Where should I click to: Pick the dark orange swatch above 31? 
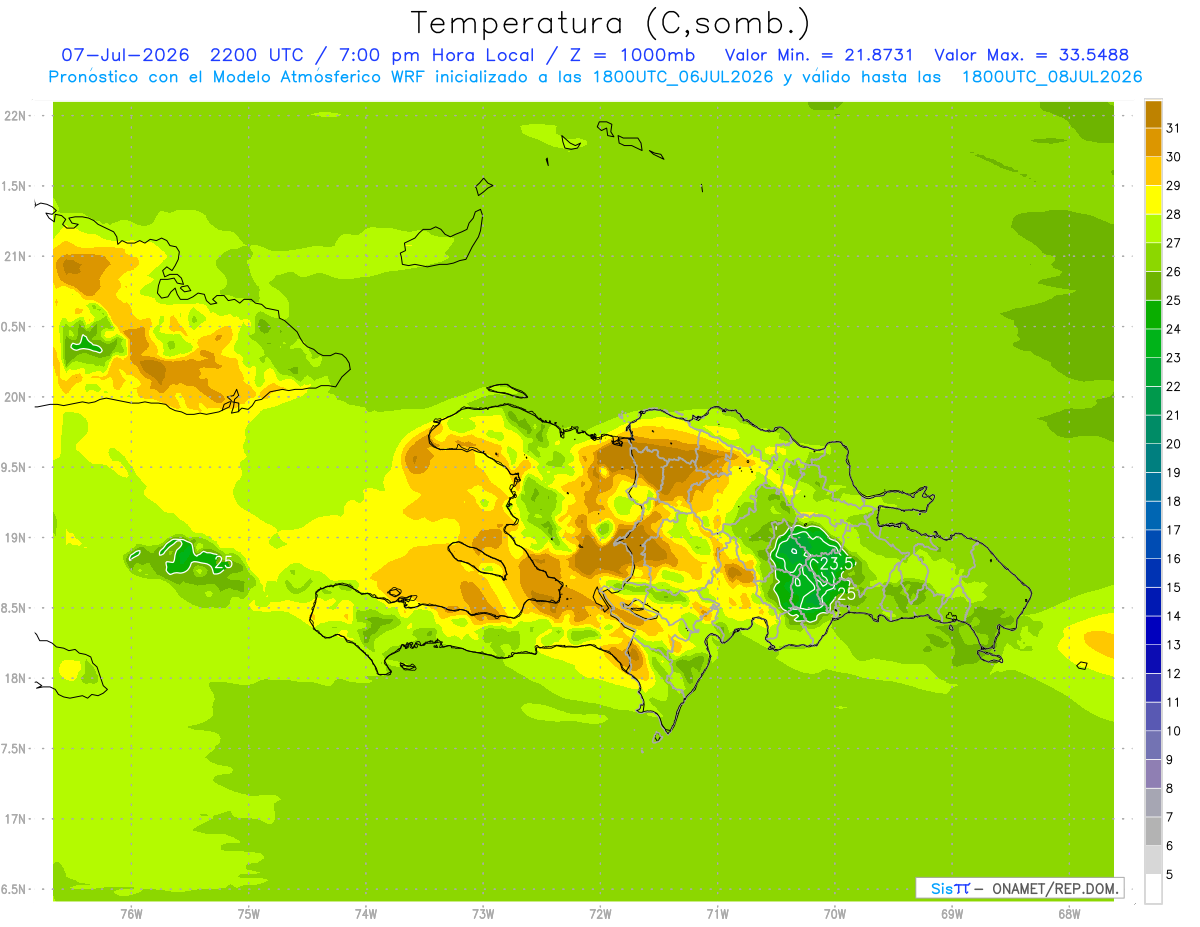1153,114
